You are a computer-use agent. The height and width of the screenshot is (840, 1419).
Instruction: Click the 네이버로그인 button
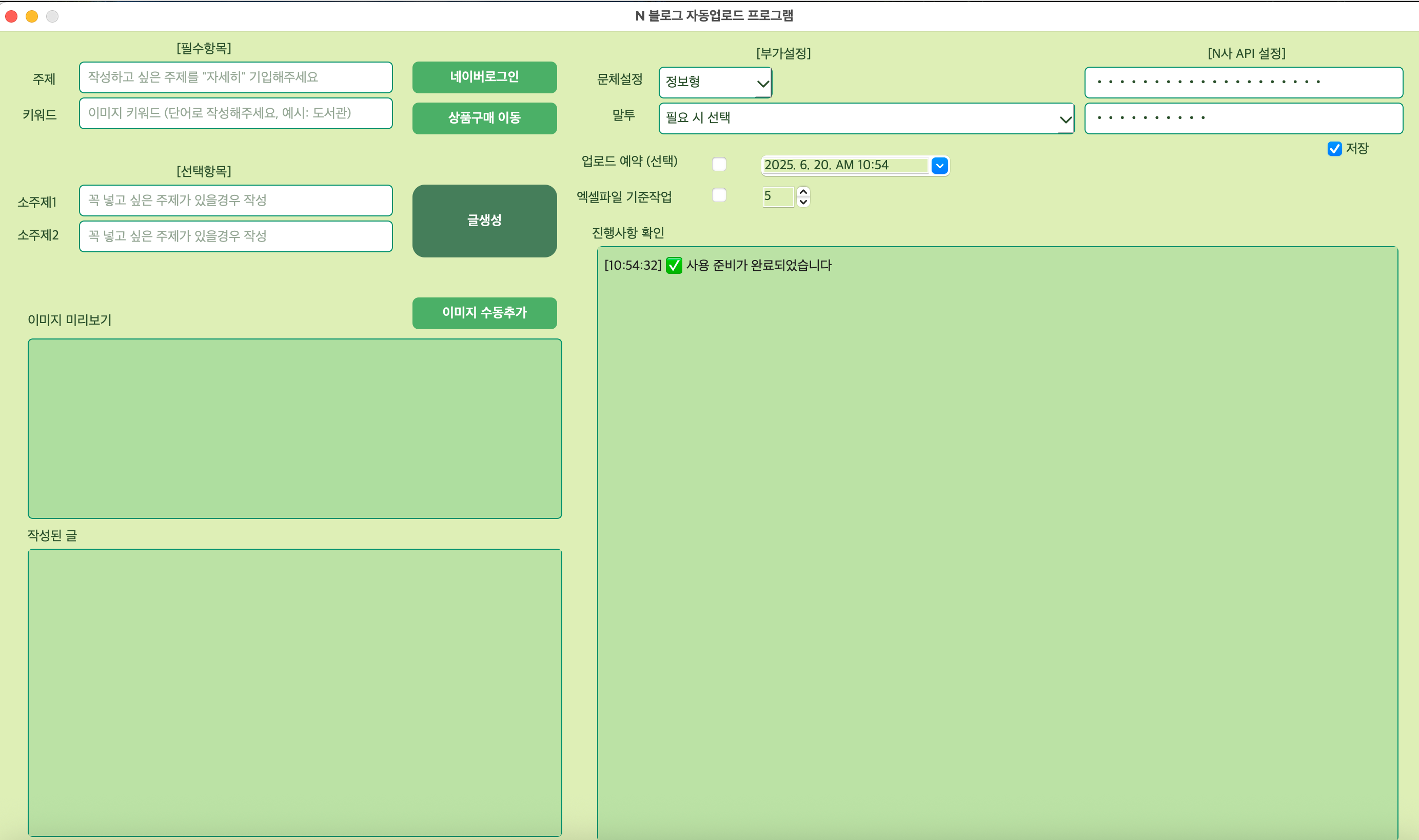click(484, 77)
